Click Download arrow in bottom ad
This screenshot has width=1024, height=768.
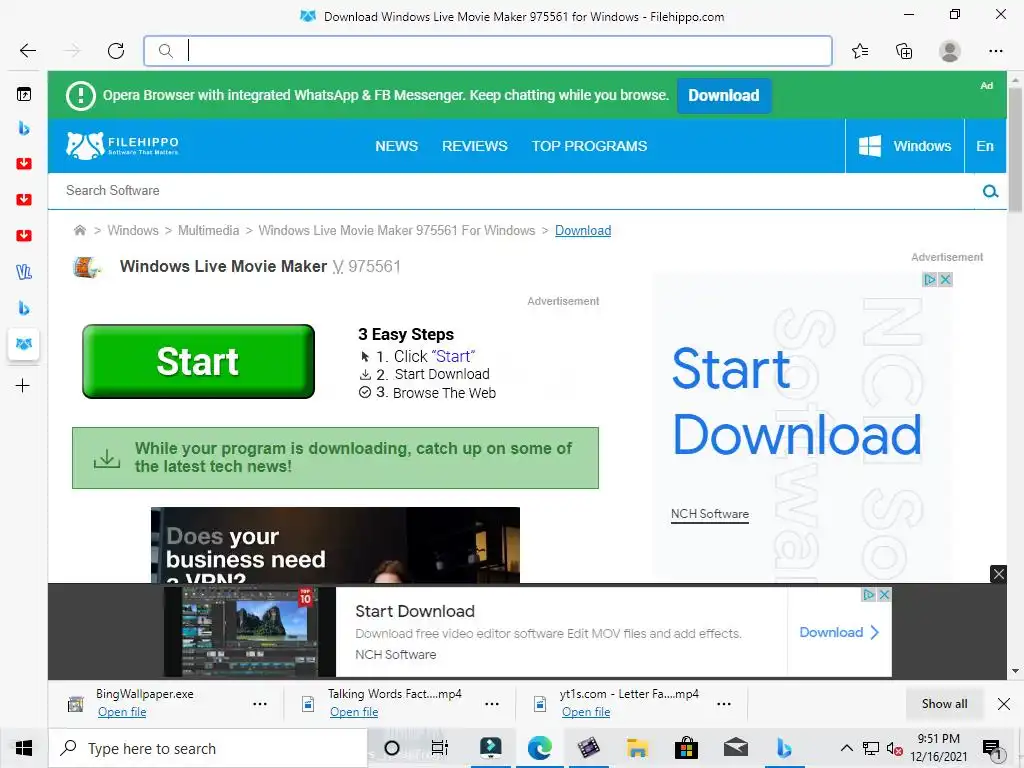(839, 632)
